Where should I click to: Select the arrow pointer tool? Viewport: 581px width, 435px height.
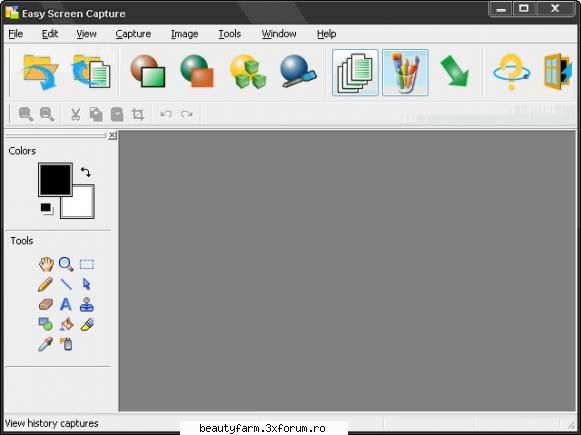coord(87,284)
